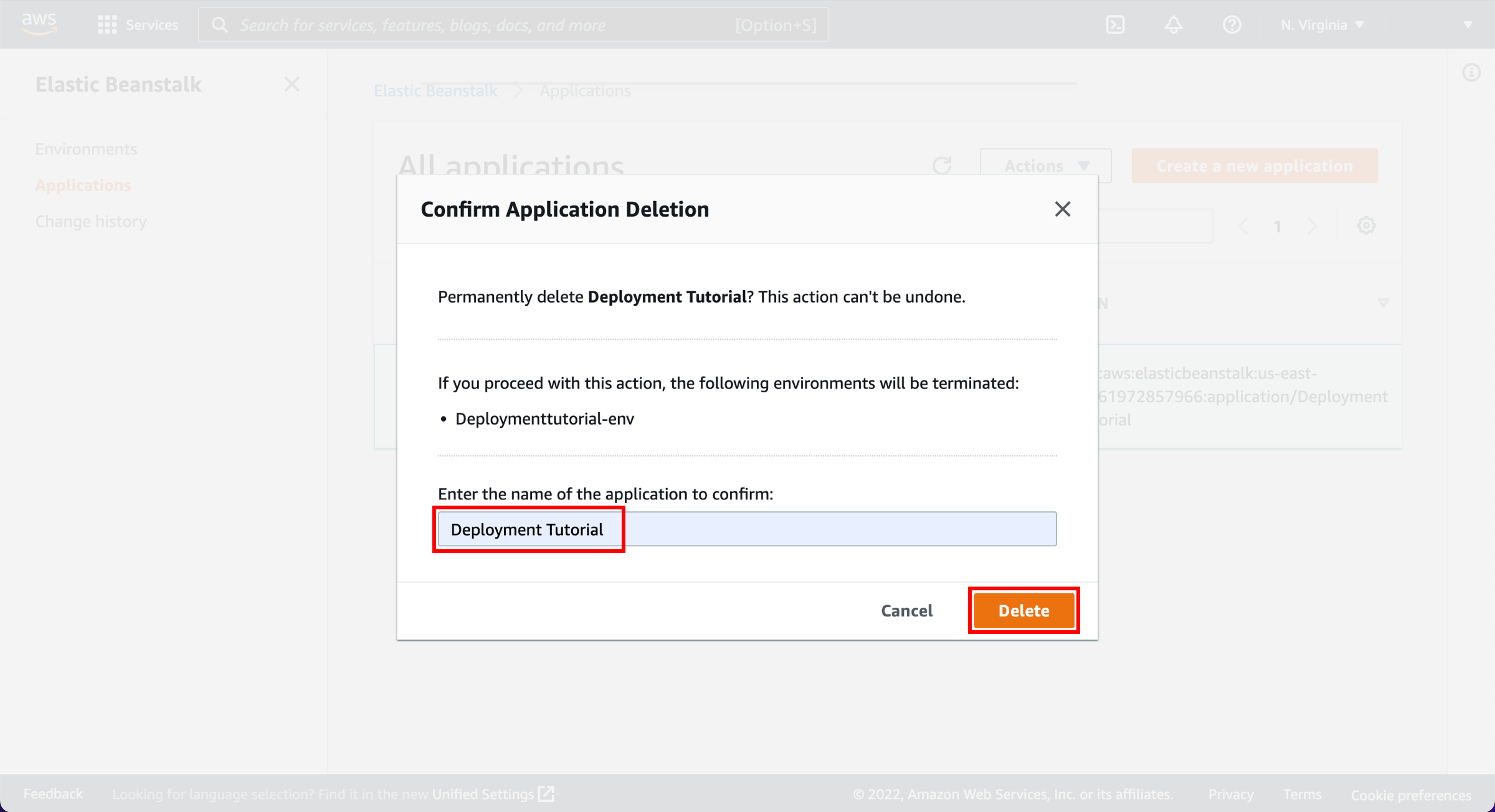The height and width of the screenshot is (812, 1495).
Task: Open the Feedback link
Action: click(x=53, y=793)
